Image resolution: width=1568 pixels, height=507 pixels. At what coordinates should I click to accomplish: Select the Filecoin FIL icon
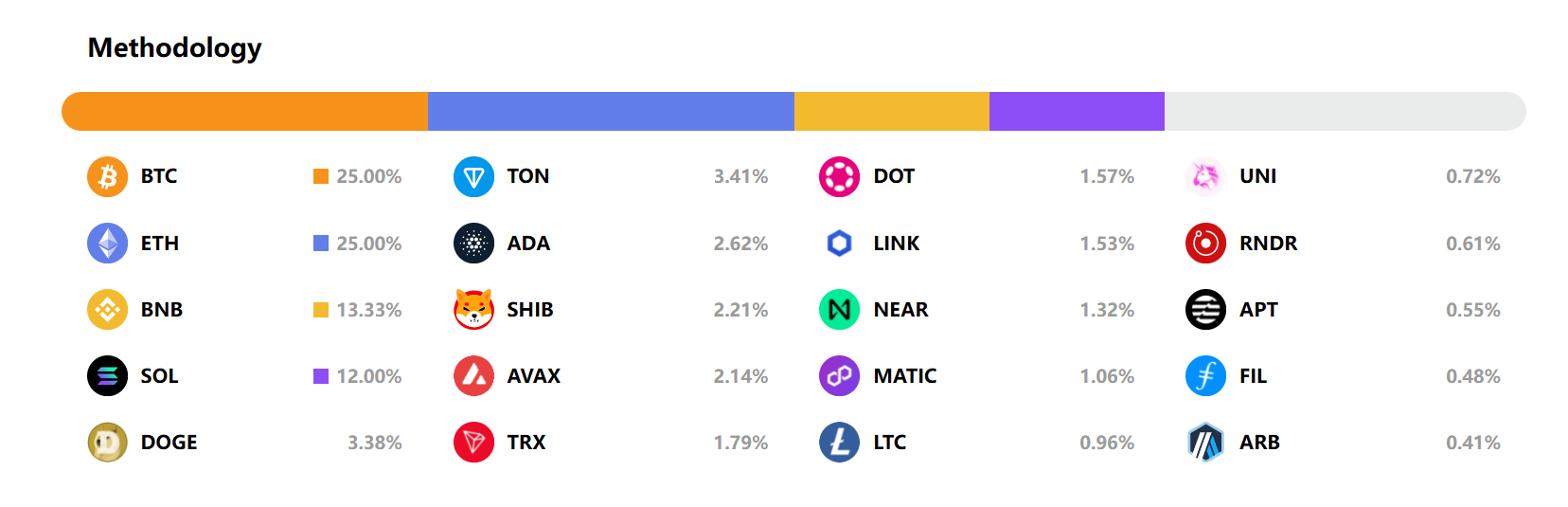click(1205, 376)
